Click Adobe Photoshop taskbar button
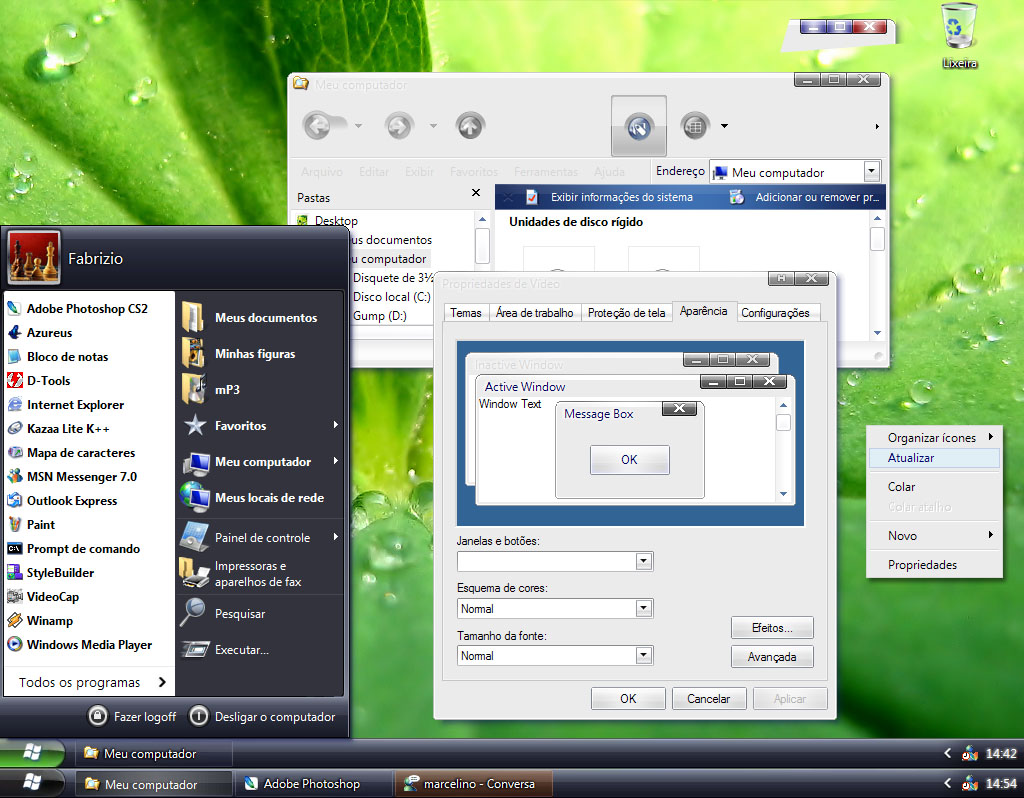Screen dimensions: 1024x798 click(x=313, y=784)
